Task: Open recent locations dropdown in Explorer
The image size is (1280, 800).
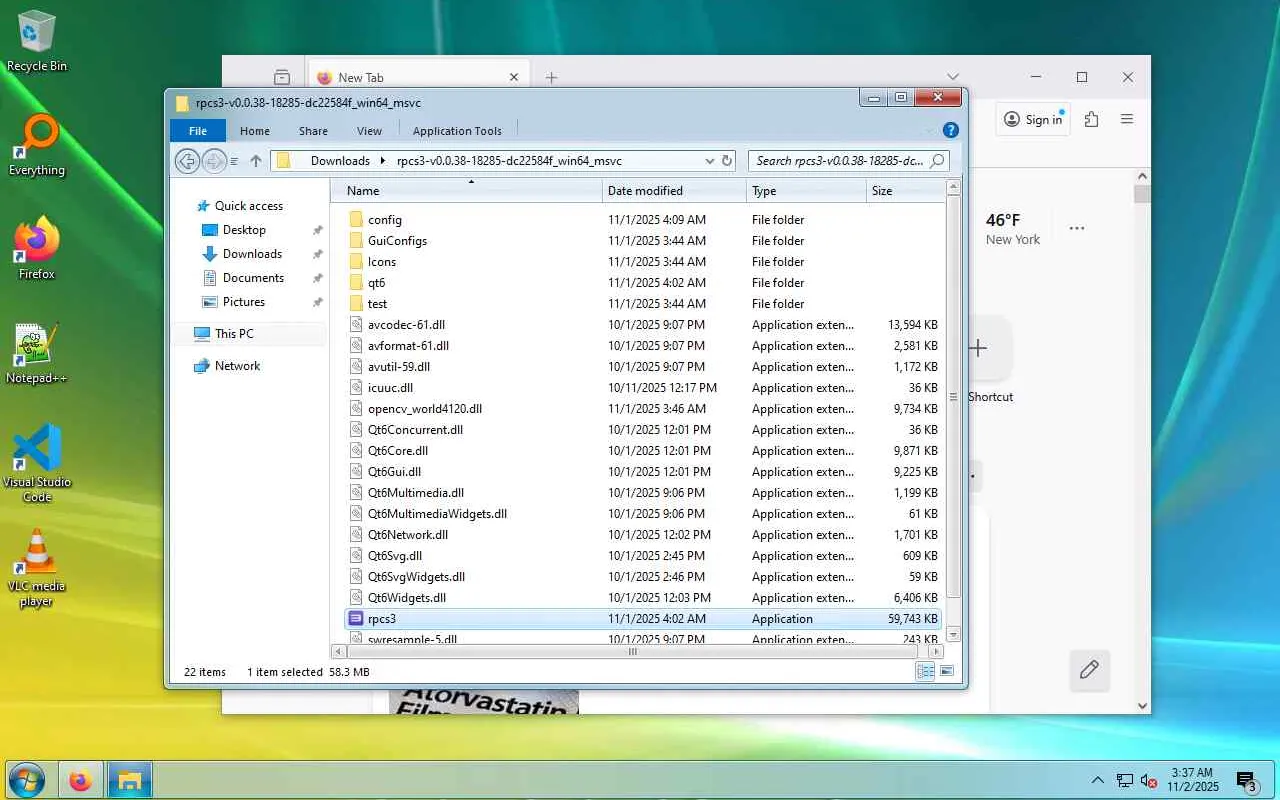Action: 234,161
